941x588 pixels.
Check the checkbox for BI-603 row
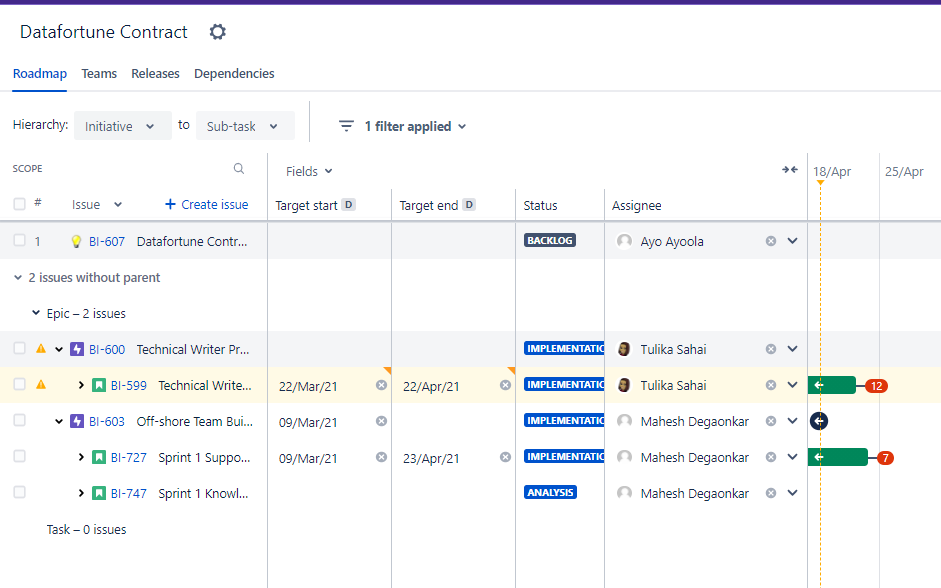click(x=19, y=420)
